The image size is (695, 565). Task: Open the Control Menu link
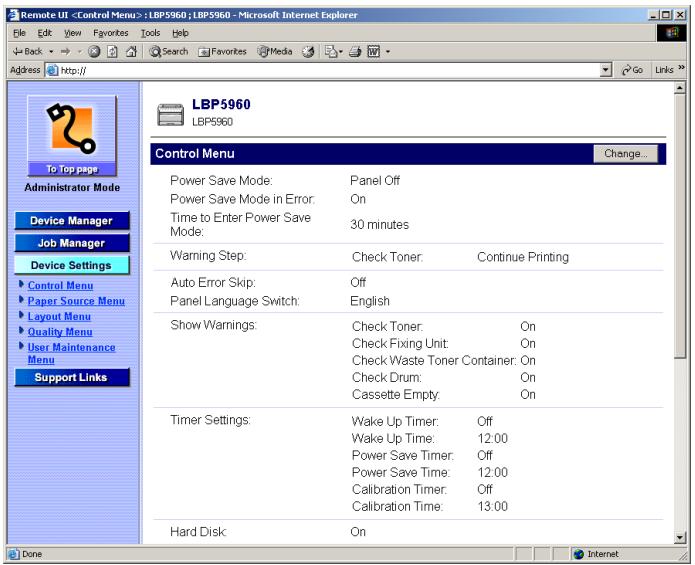[x=60, y=286]
